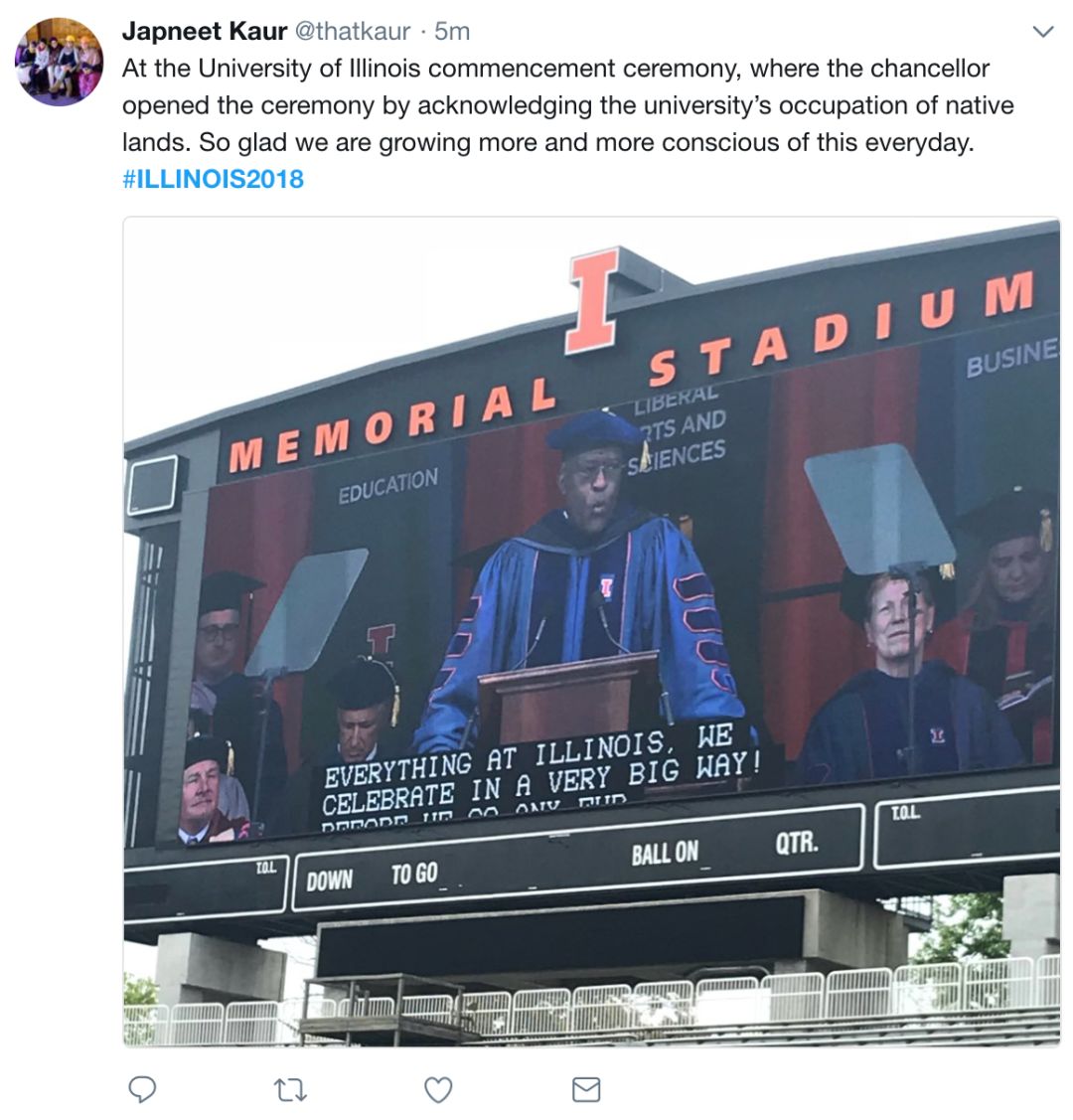Retweet this post using the arrows icon

coord(290,1090)
